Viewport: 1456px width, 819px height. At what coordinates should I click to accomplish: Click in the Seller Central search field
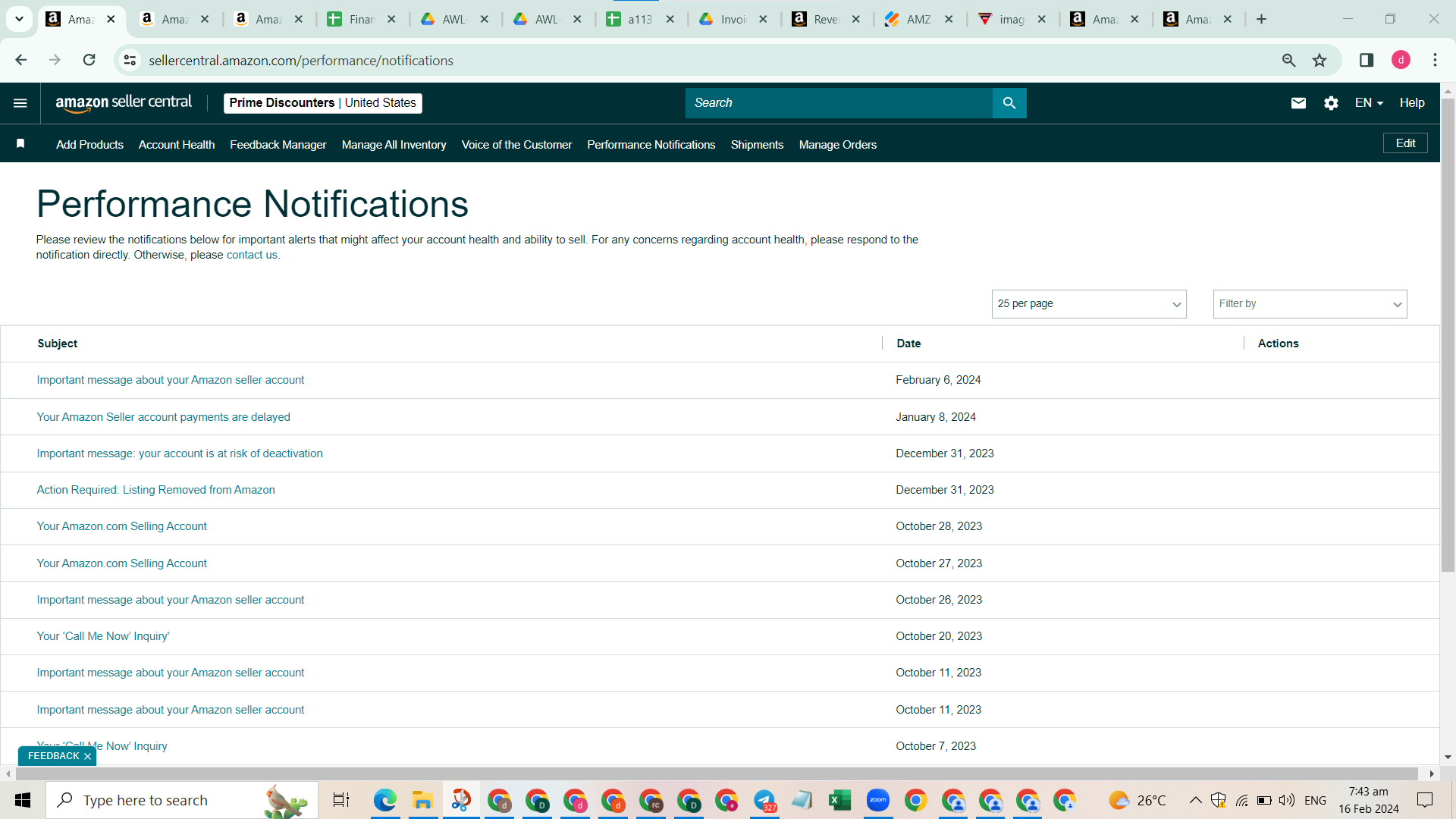(839, 103)
